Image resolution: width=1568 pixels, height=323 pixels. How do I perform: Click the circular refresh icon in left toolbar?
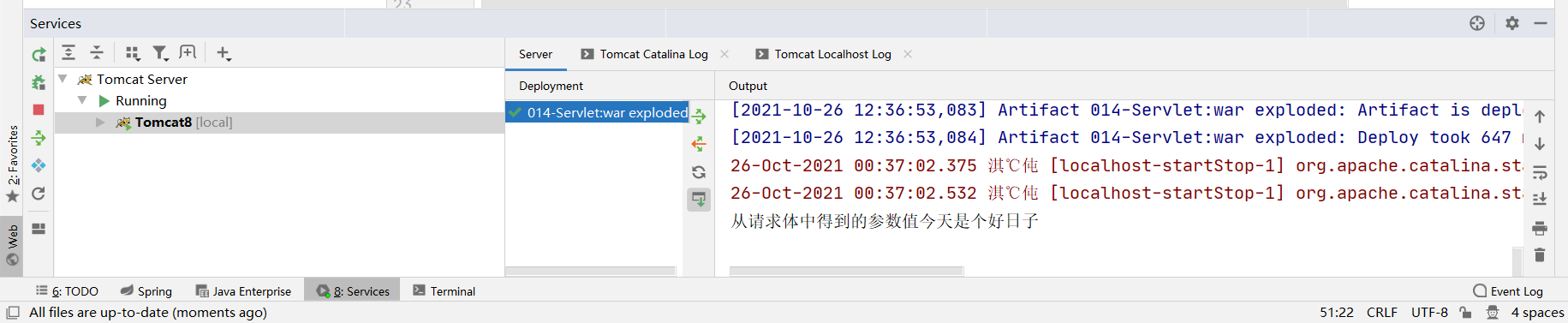tap(39, 194)
